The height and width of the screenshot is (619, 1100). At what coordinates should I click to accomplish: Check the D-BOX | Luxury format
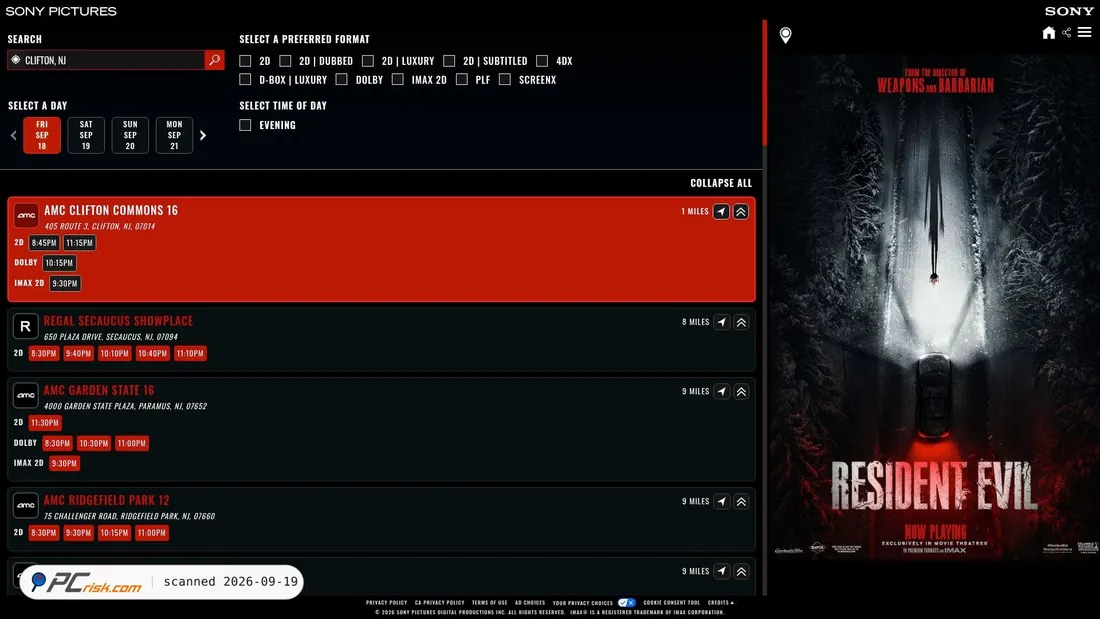[245, 79]
